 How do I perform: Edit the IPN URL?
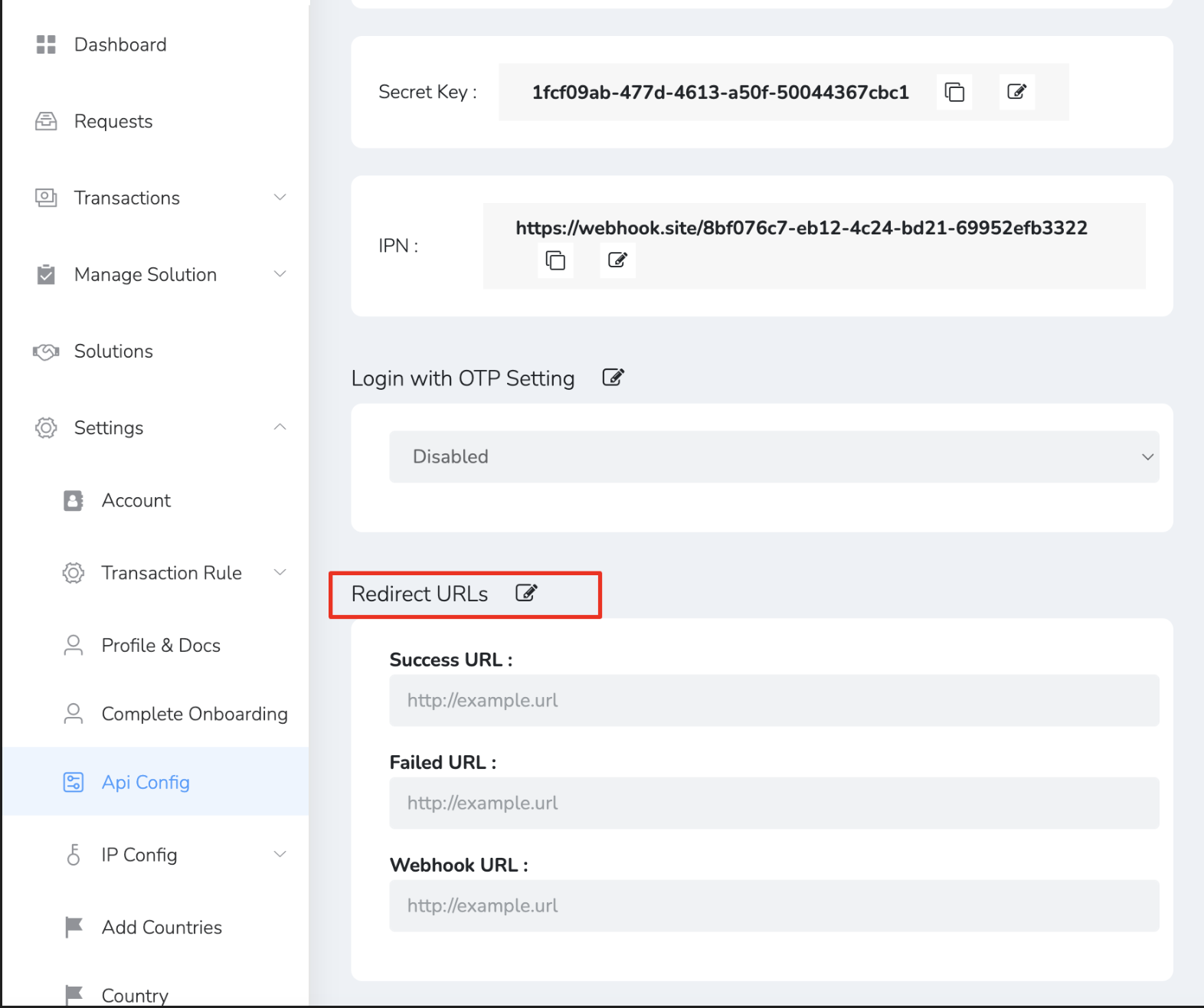tap(617, 260)
